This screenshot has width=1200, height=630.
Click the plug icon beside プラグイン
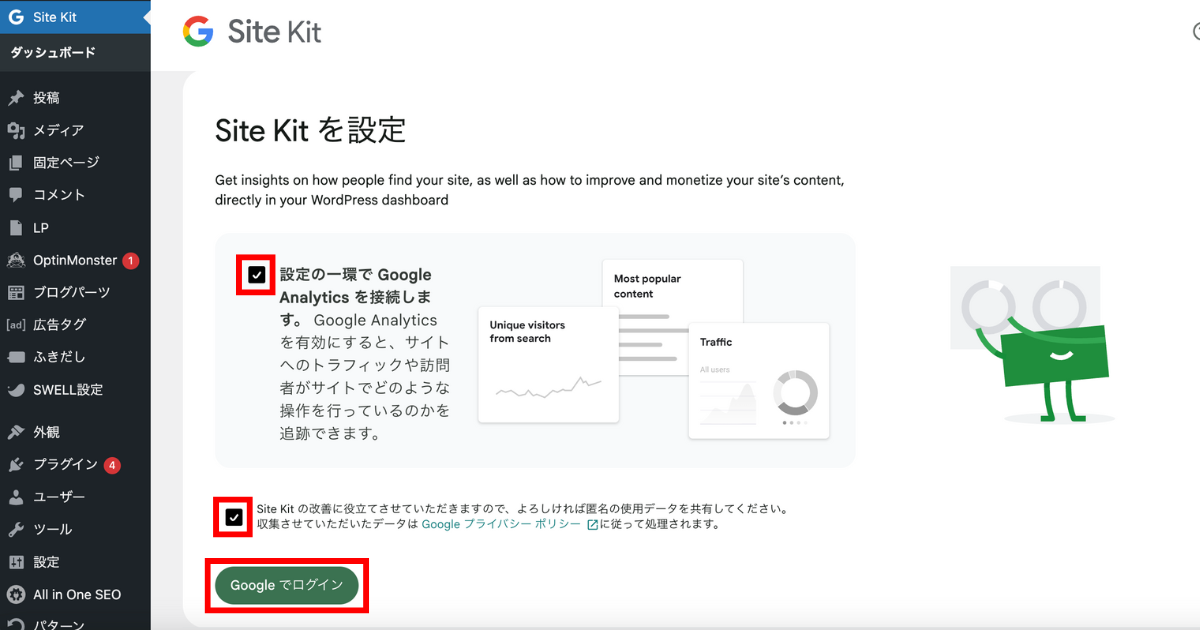click(15, 465)
